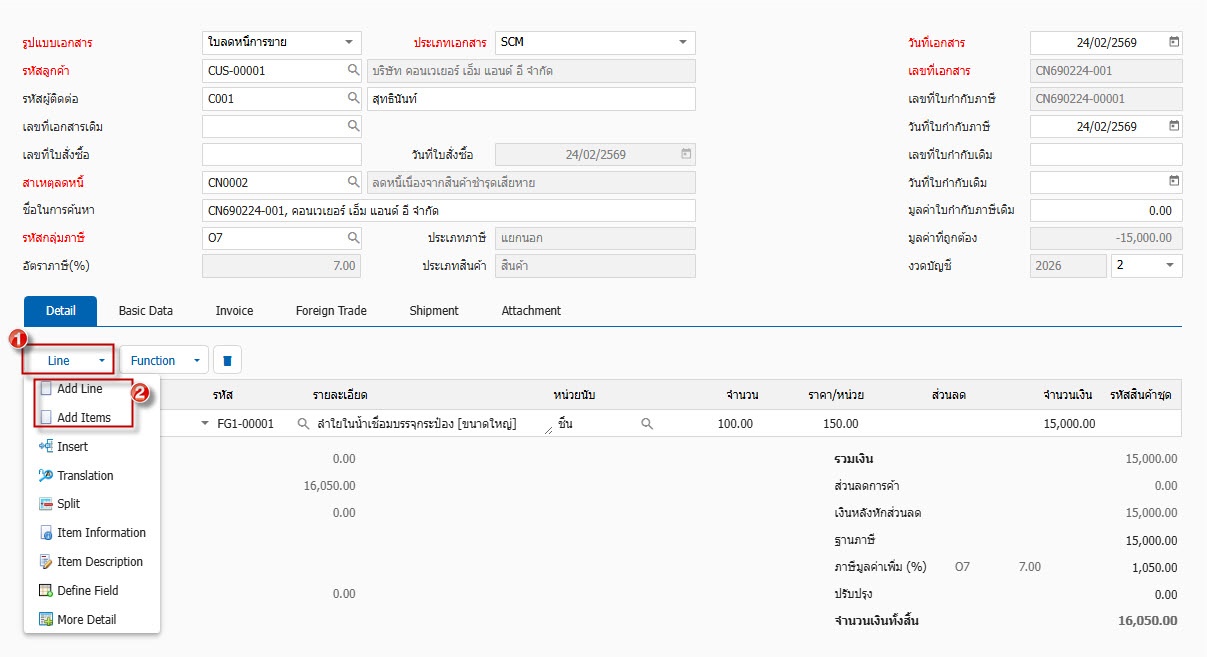Open the accounting period number dropdown
Image resolution: width=1207 pixels, height=657 pixels.
pyautogui.click(x=1170, y=266)
